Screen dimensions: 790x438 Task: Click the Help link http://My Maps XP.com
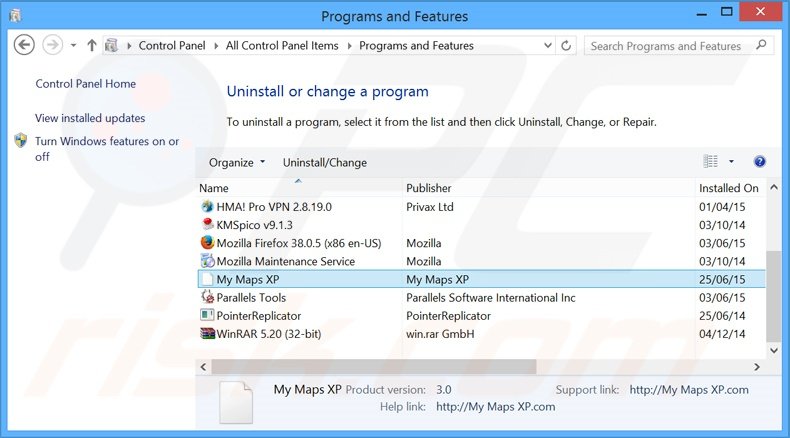tap(496, 407)
